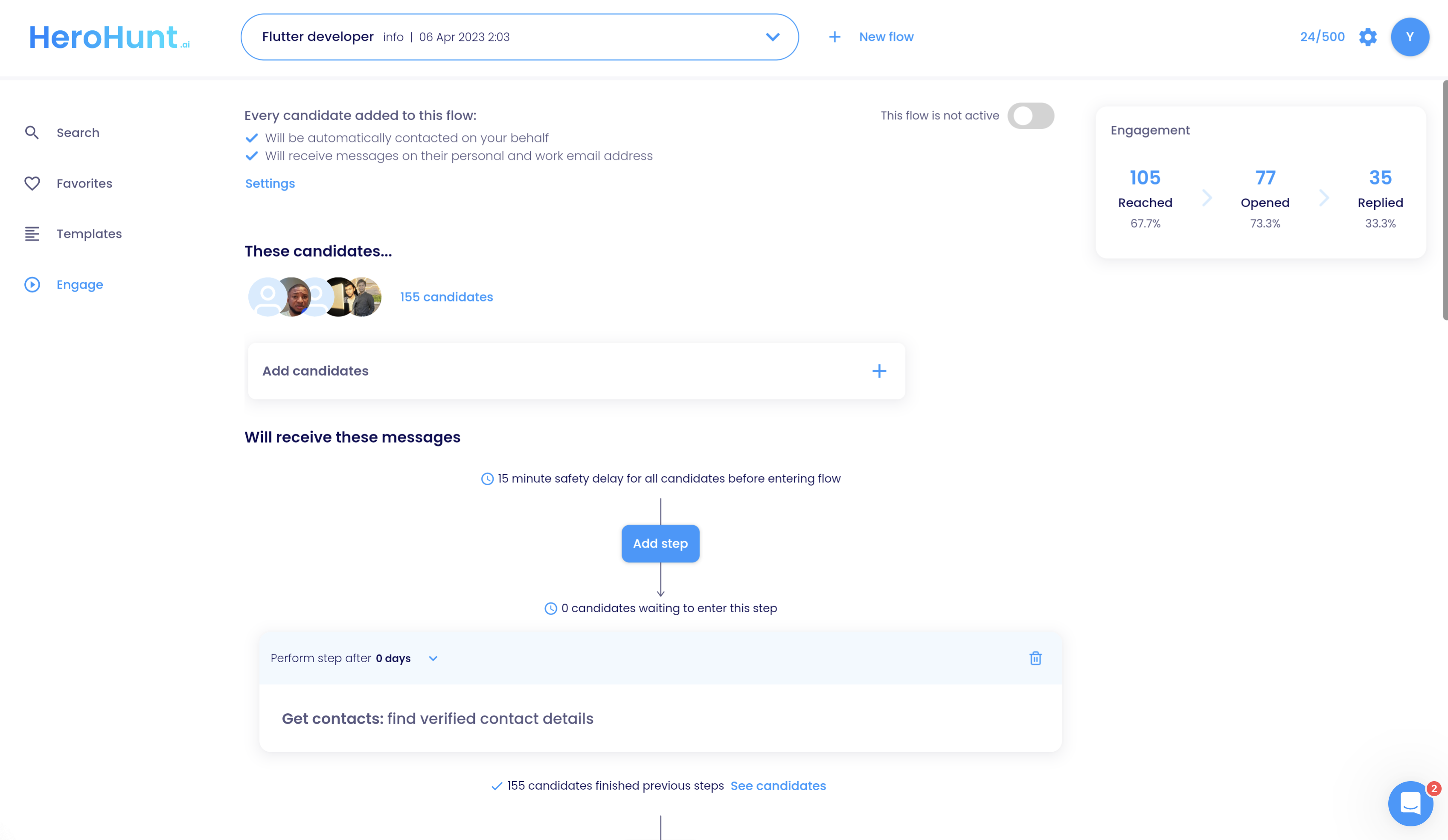
Task: Click the Favorites heart icon
Action: (33, 182)
